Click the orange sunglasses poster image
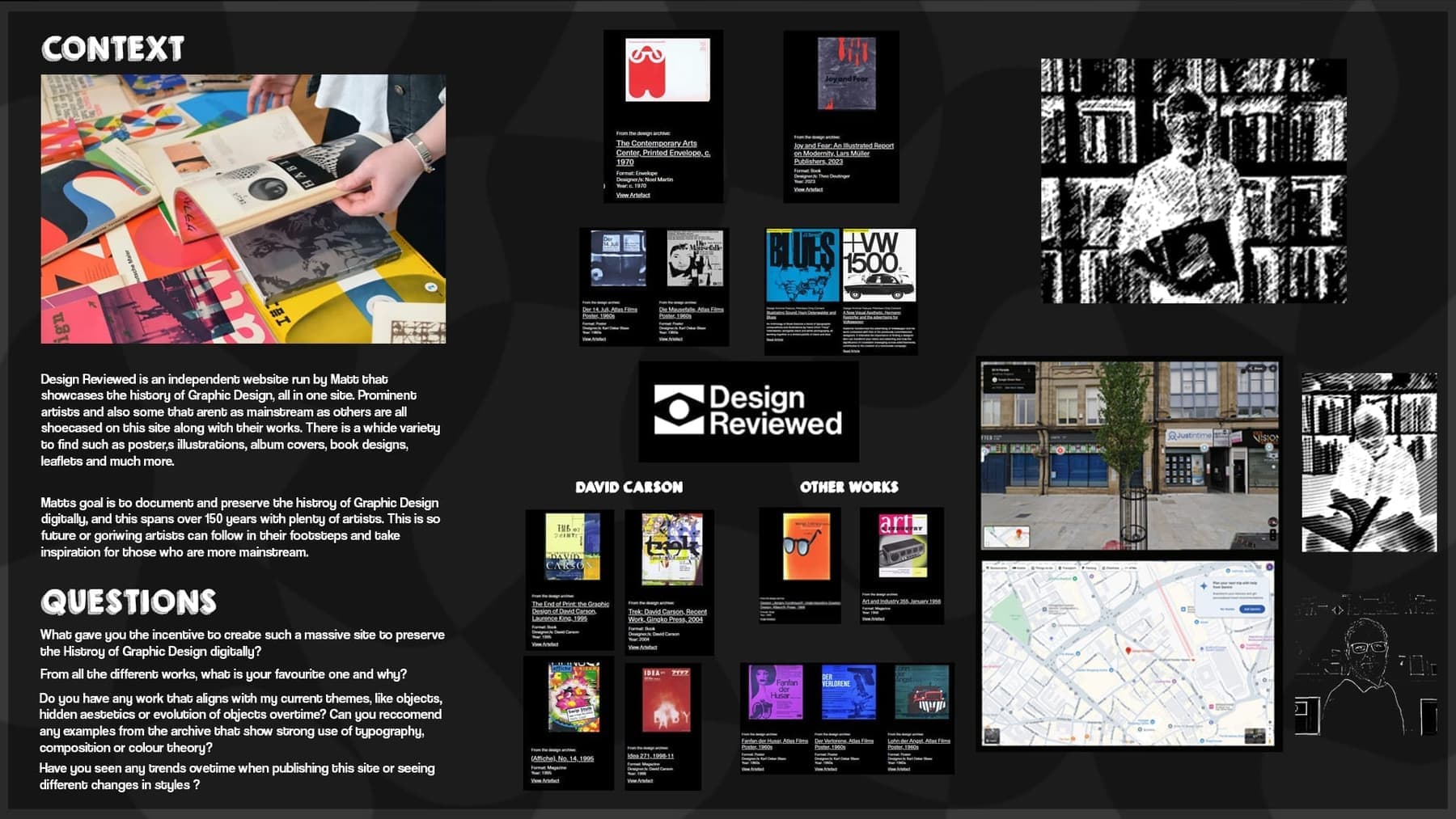Image resolution: width=1456 pixels, height=819 pixels. click(x=805, y=547)
